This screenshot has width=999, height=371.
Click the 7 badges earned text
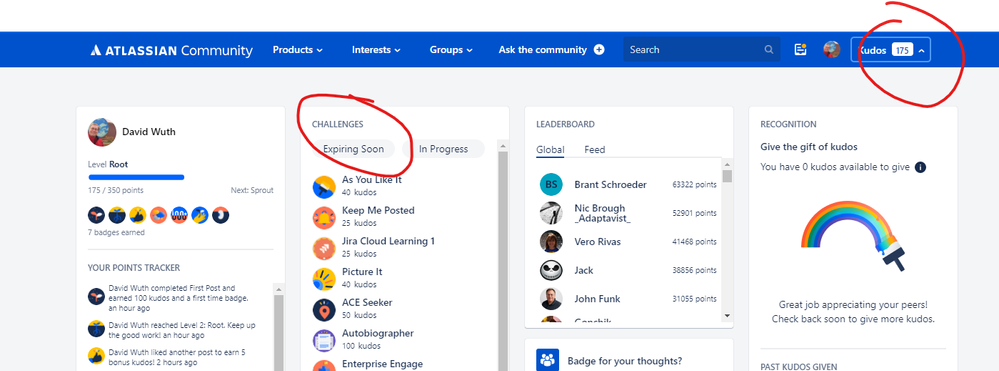coord(116,233)
